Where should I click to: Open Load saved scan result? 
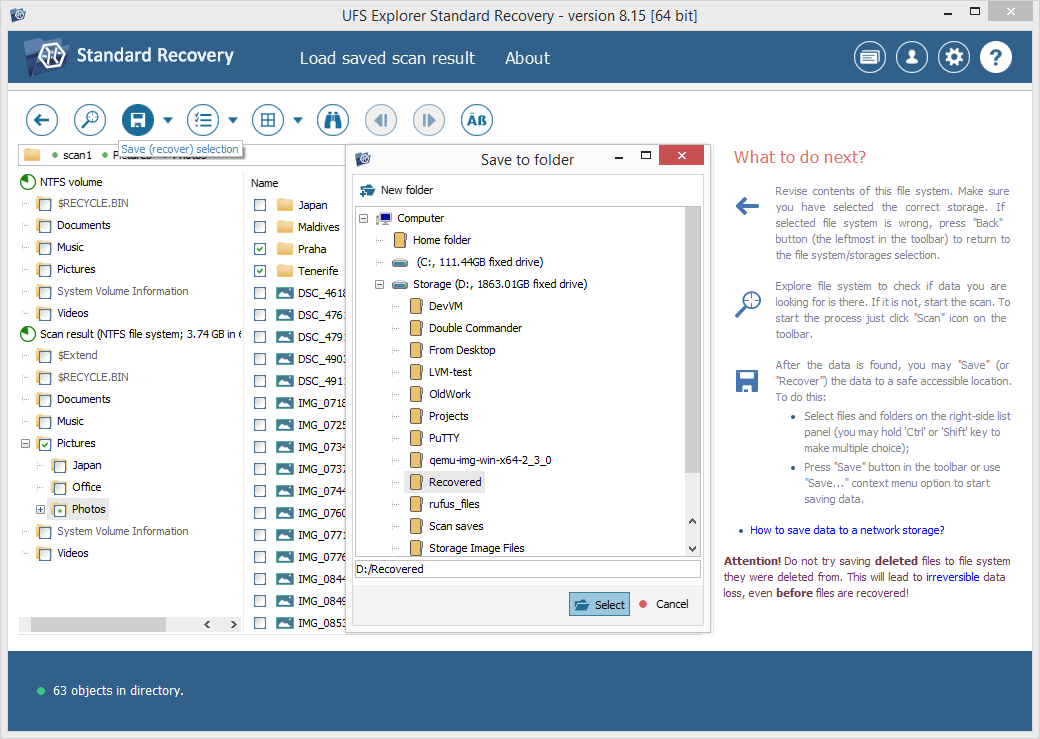coord(387,58)
